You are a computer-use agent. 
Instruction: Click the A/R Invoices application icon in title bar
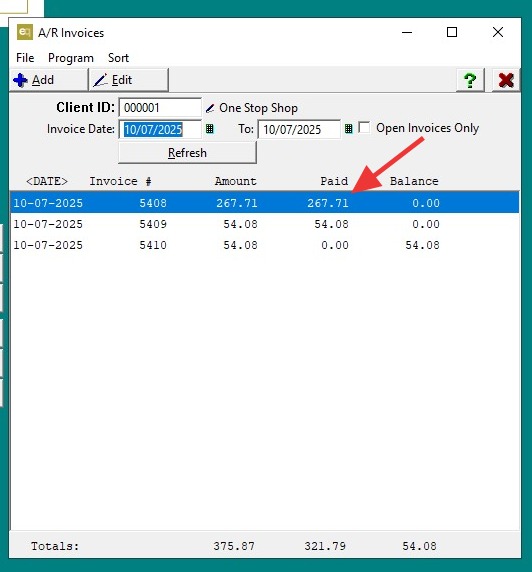[25, 32]
